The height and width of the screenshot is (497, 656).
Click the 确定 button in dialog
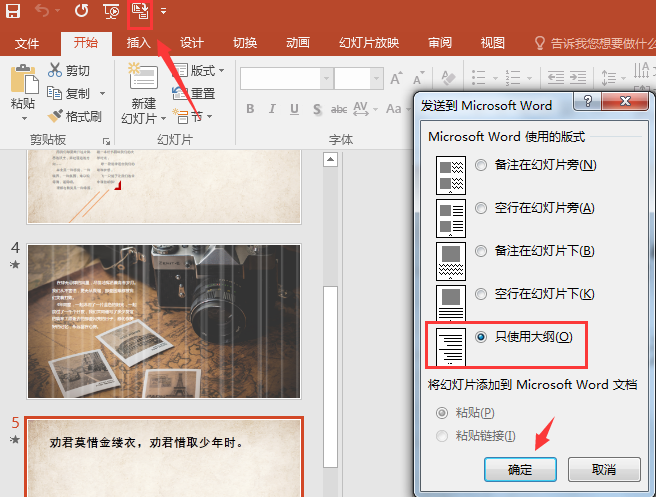tap(520, 470)
